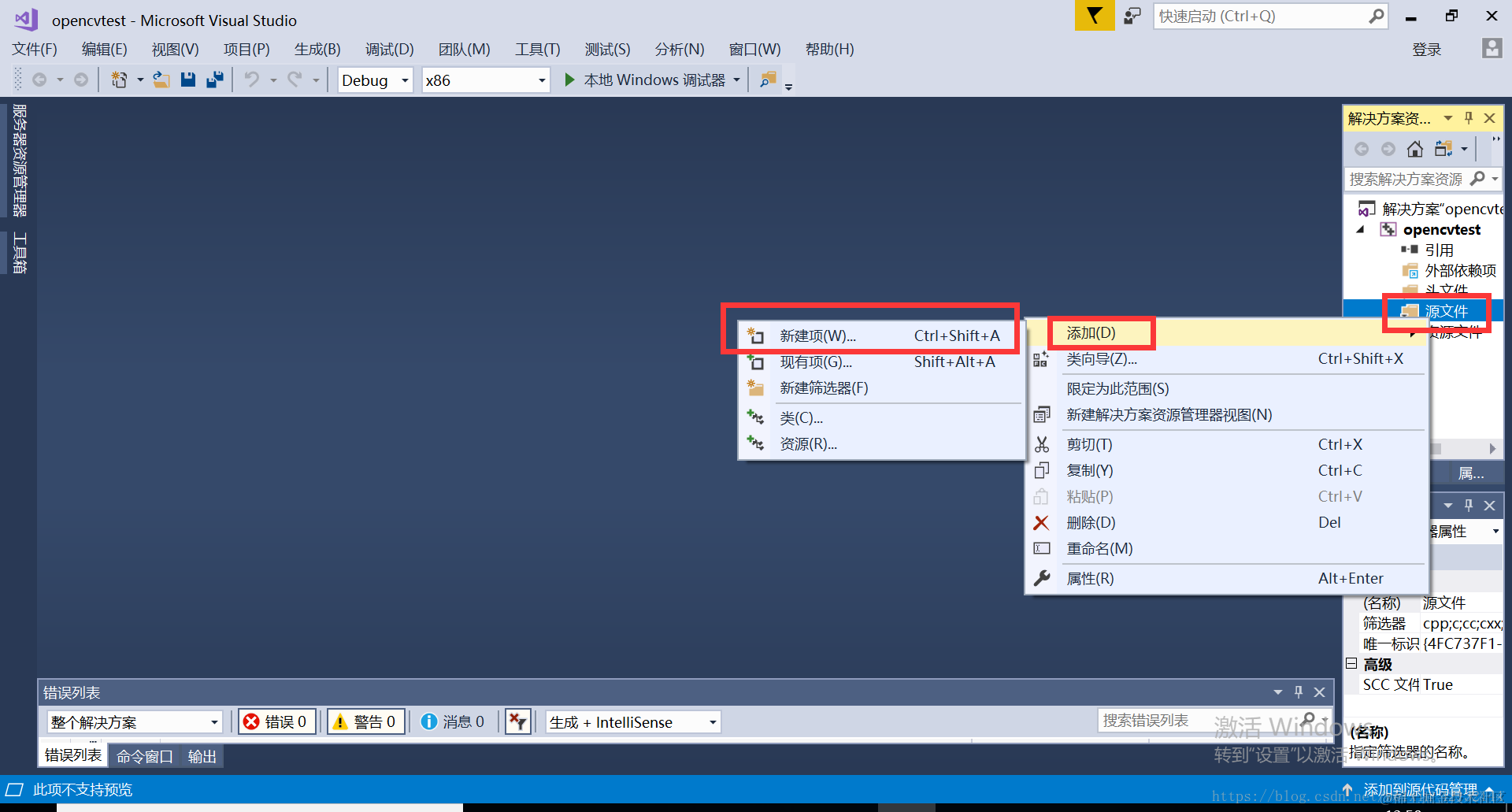Click Solution Explorer Home icon

1415,149
